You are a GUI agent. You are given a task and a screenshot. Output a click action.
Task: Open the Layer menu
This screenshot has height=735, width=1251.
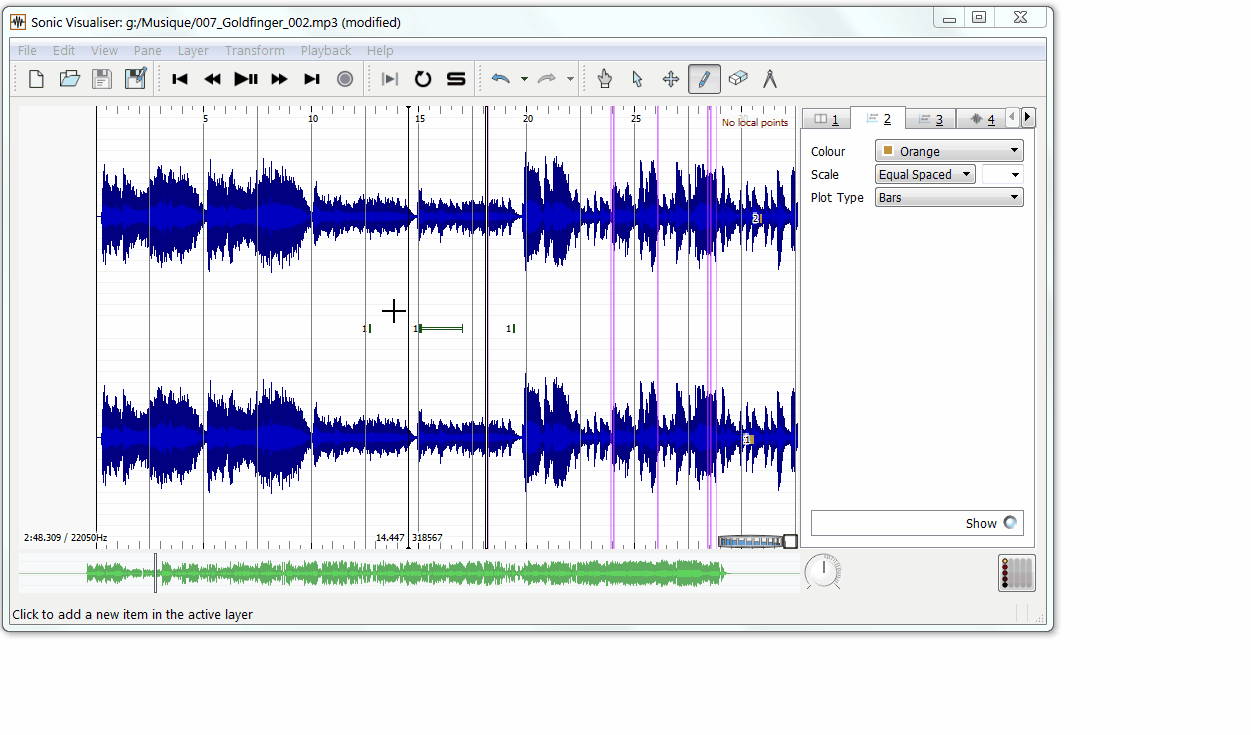(193, 50)
